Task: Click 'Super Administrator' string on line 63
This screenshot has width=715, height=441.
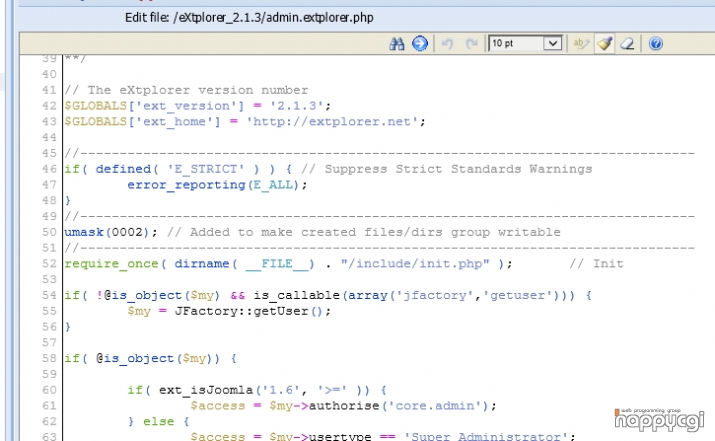Action: (486, 436)
